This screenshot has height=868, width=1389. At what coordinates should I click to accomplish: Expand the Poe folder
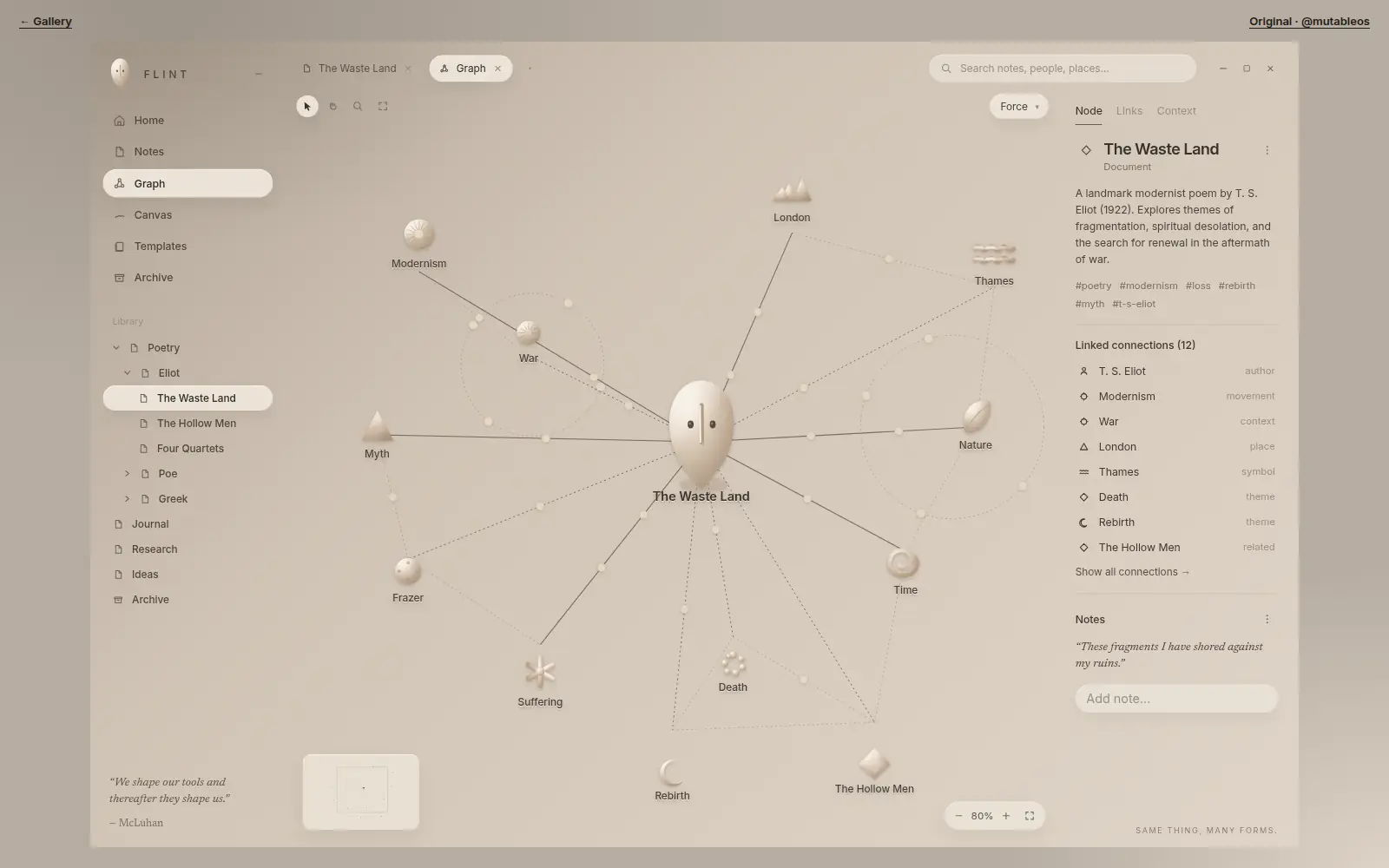tap(128, 474)
